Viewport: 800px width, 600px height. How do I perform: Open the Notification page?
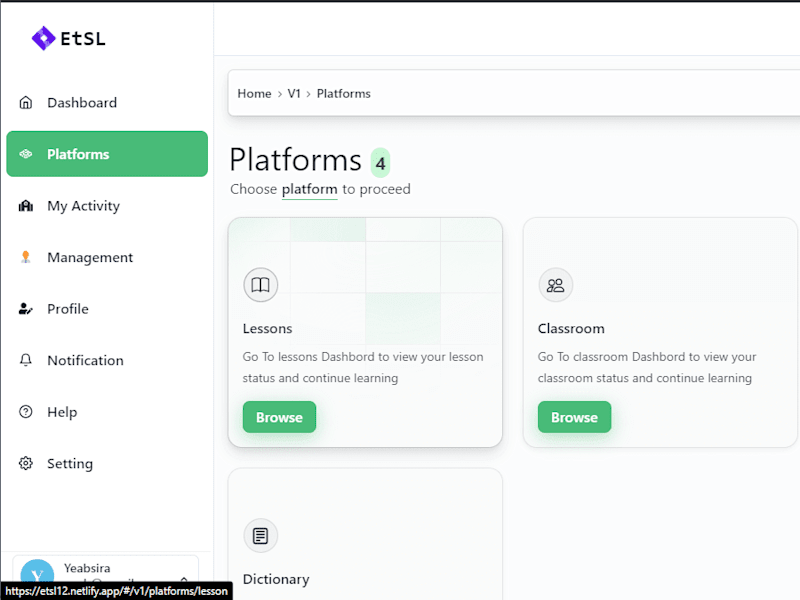[107, 360]
